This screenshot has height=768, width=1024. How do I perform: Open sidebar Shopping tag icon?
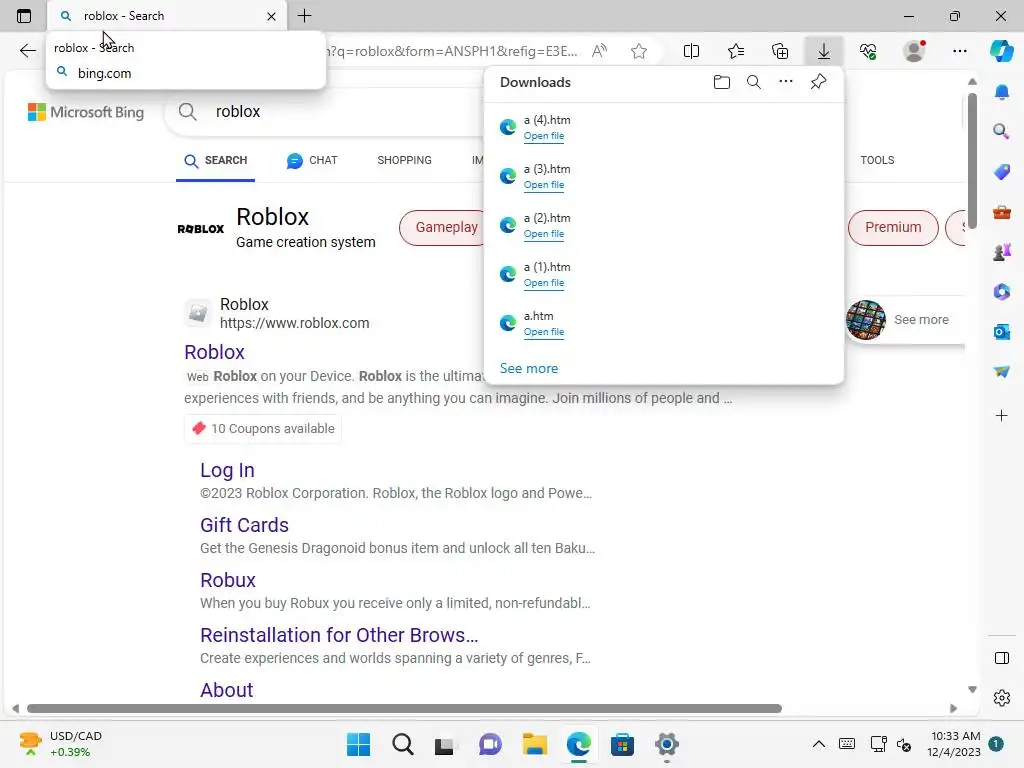pos(1002,172)
